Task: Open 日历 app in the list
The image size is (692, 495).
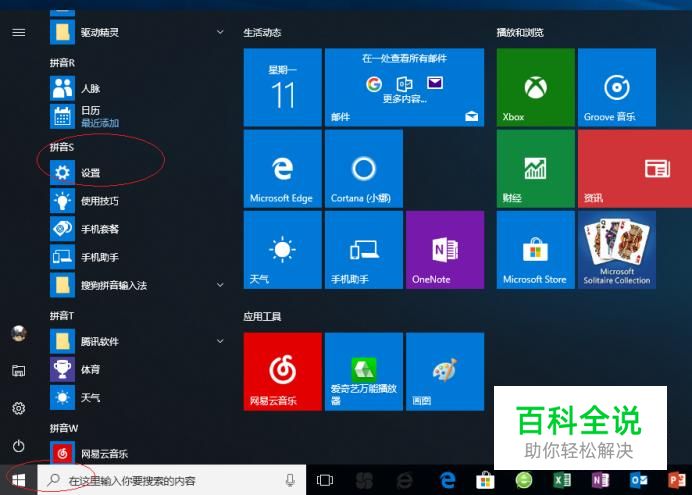Action: pyautogui.click(x=138, y=116)
